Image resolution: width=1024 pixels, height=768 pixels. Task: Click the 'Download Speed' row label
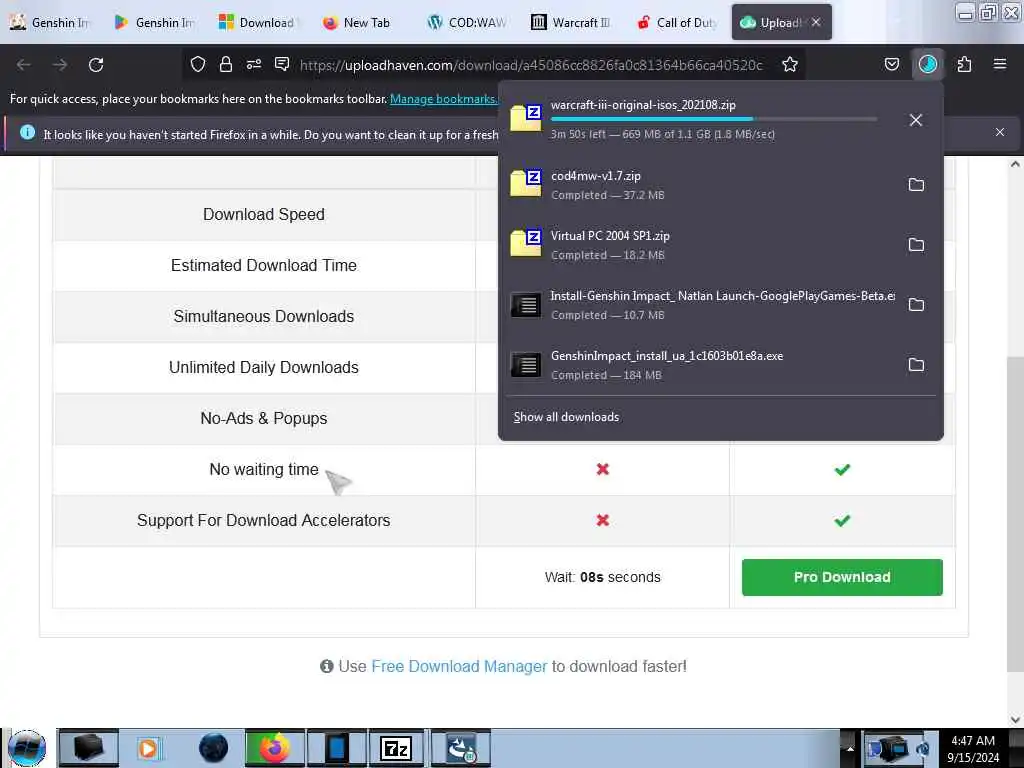pyautogui.click(x=264, y=214)
